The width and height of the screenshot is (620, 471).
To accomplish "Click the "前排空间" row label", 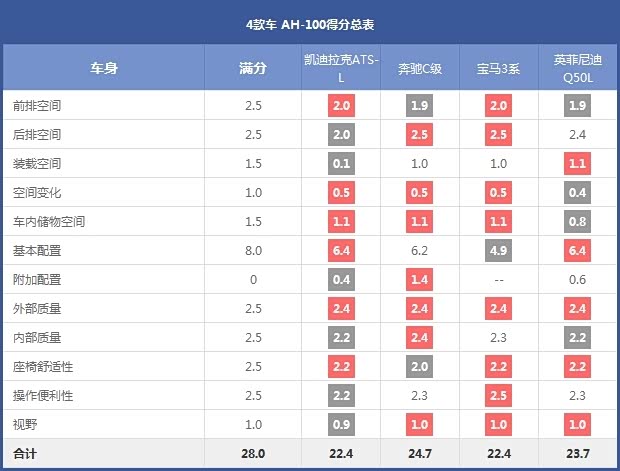I will (36, 105).
